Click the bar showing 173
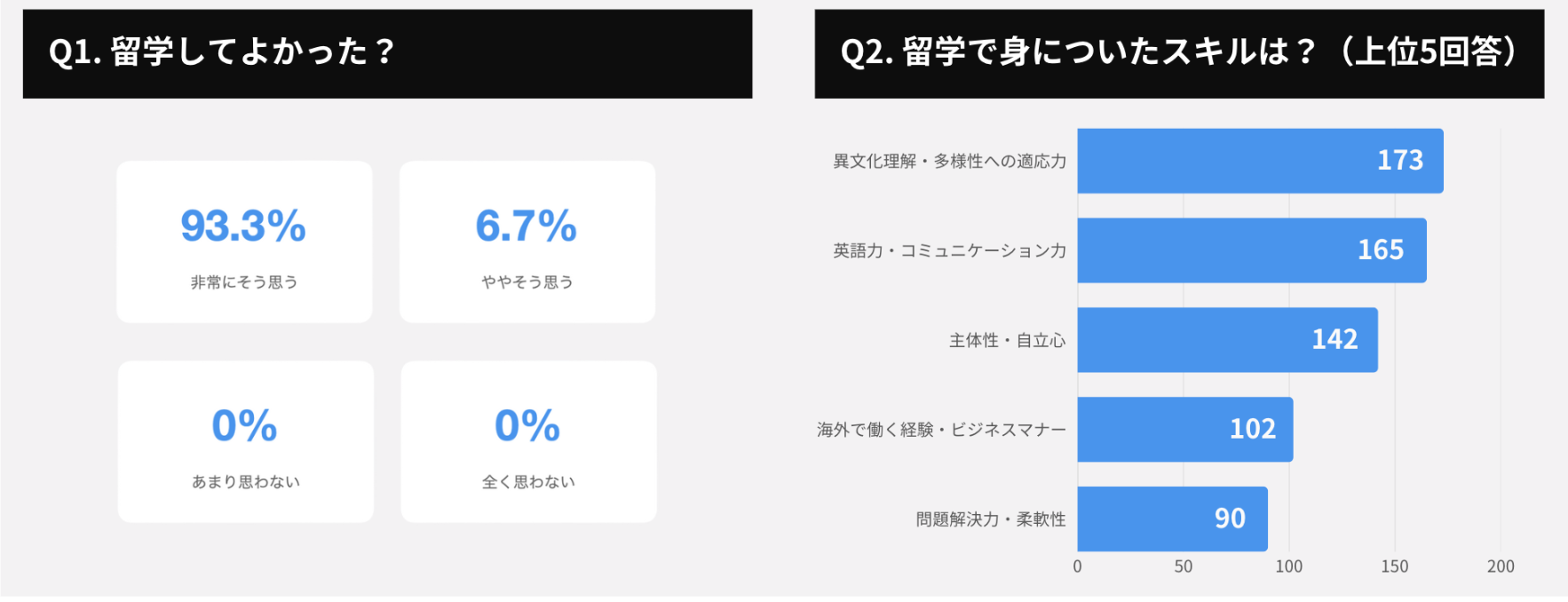1568x602 pixels. (x=1260, y=161)
